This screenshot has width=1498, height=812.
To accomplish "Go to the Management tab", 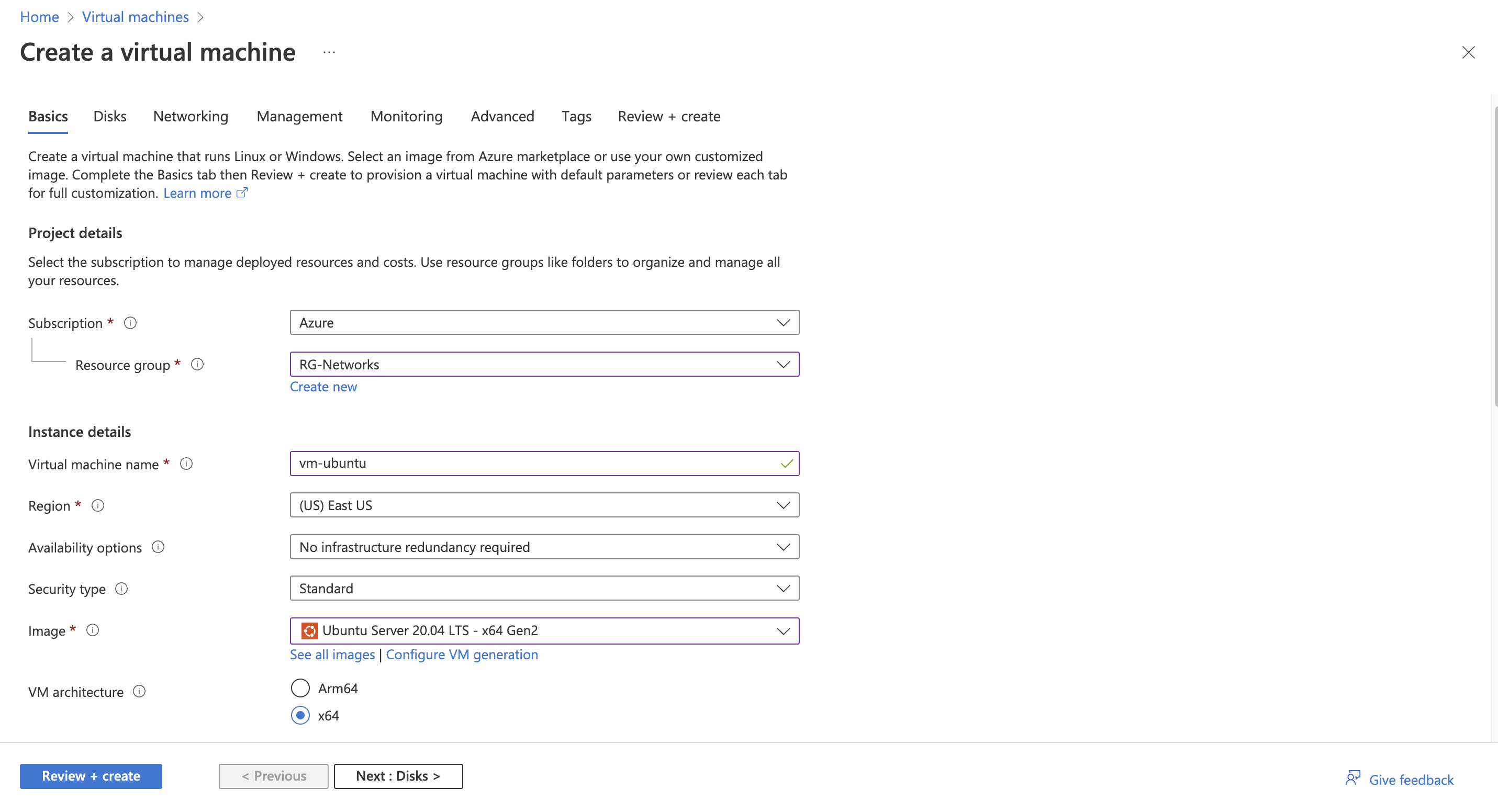I will pyautogui.click(x=299, y=116).
